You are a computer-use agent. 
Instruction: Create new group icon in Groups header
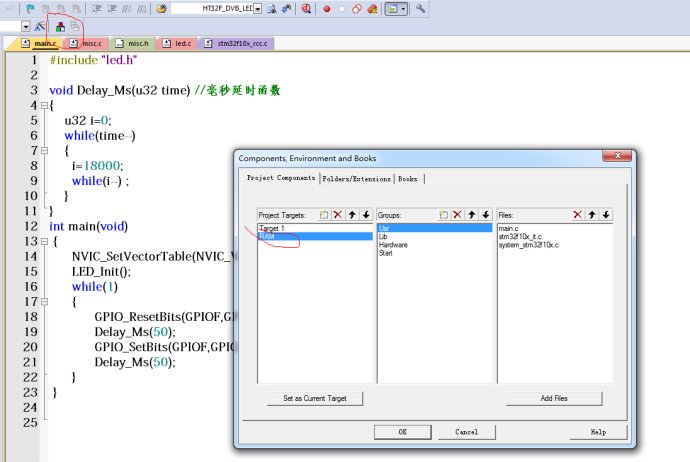pyautogui.click(x=443, y=215)
